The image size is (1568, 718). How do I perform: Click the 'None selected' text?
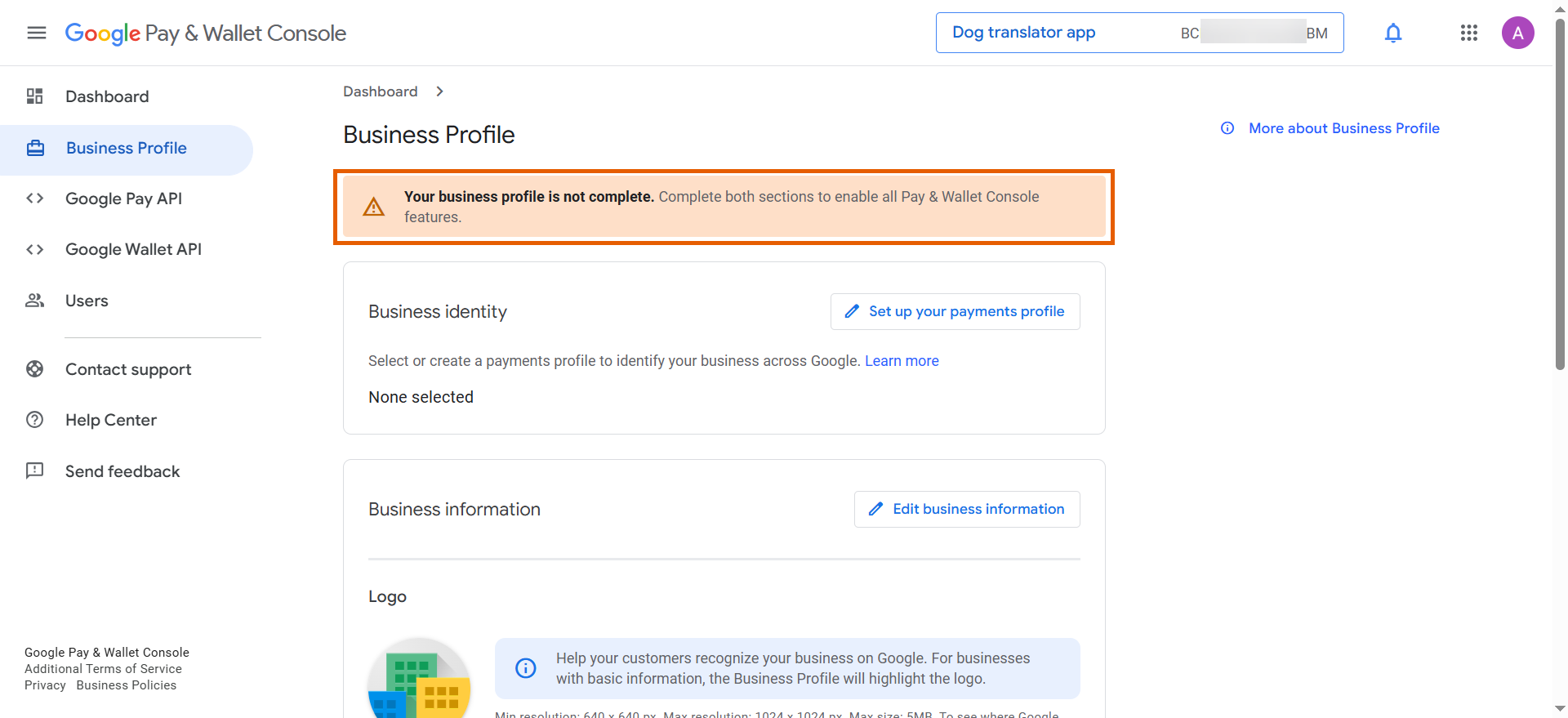421,397
